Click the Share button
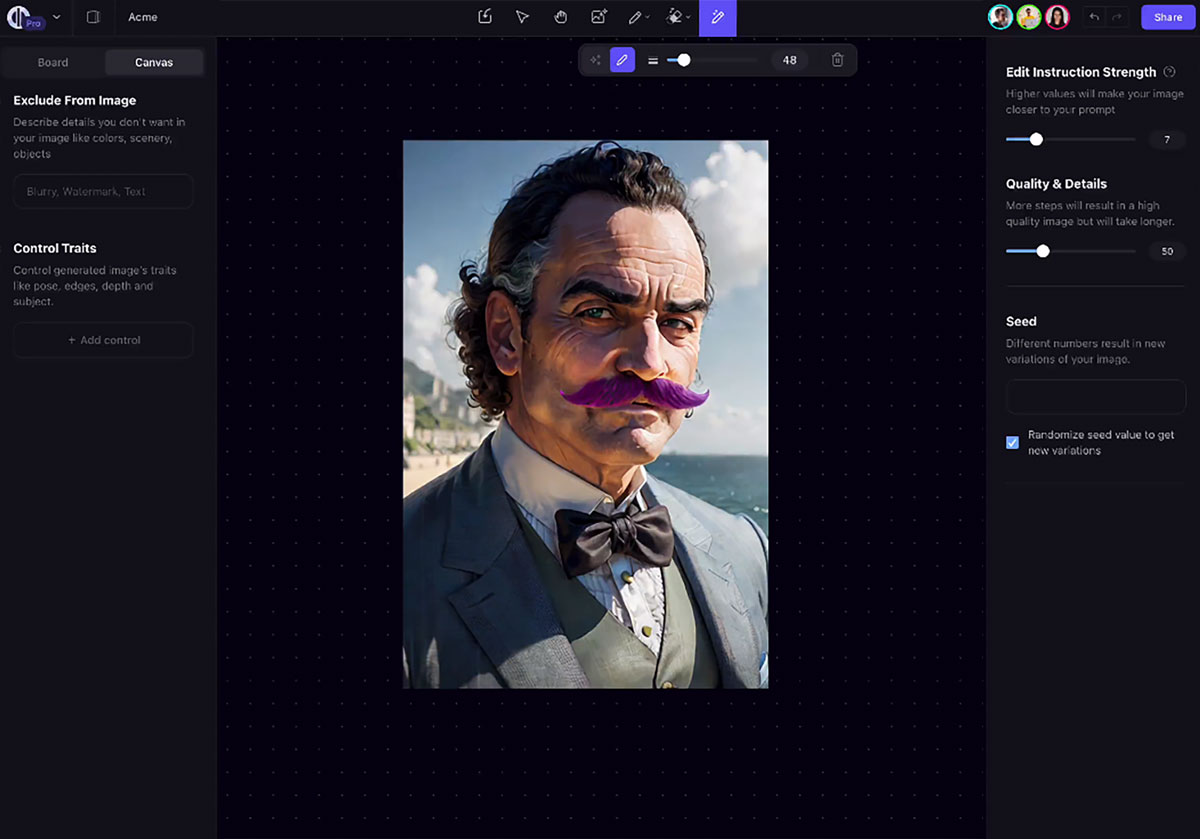 (x=1168, y=17)
